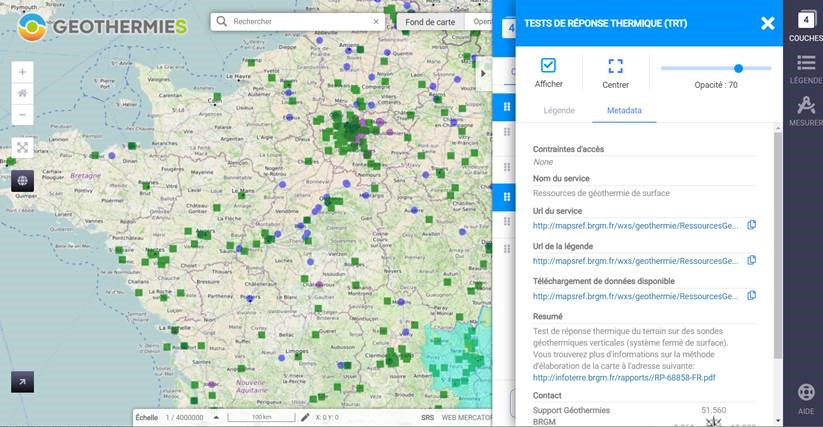Viewport: 823px width, 427px height.
Task: Select Fond de carte basemap tab
Action: pos(430,22)
